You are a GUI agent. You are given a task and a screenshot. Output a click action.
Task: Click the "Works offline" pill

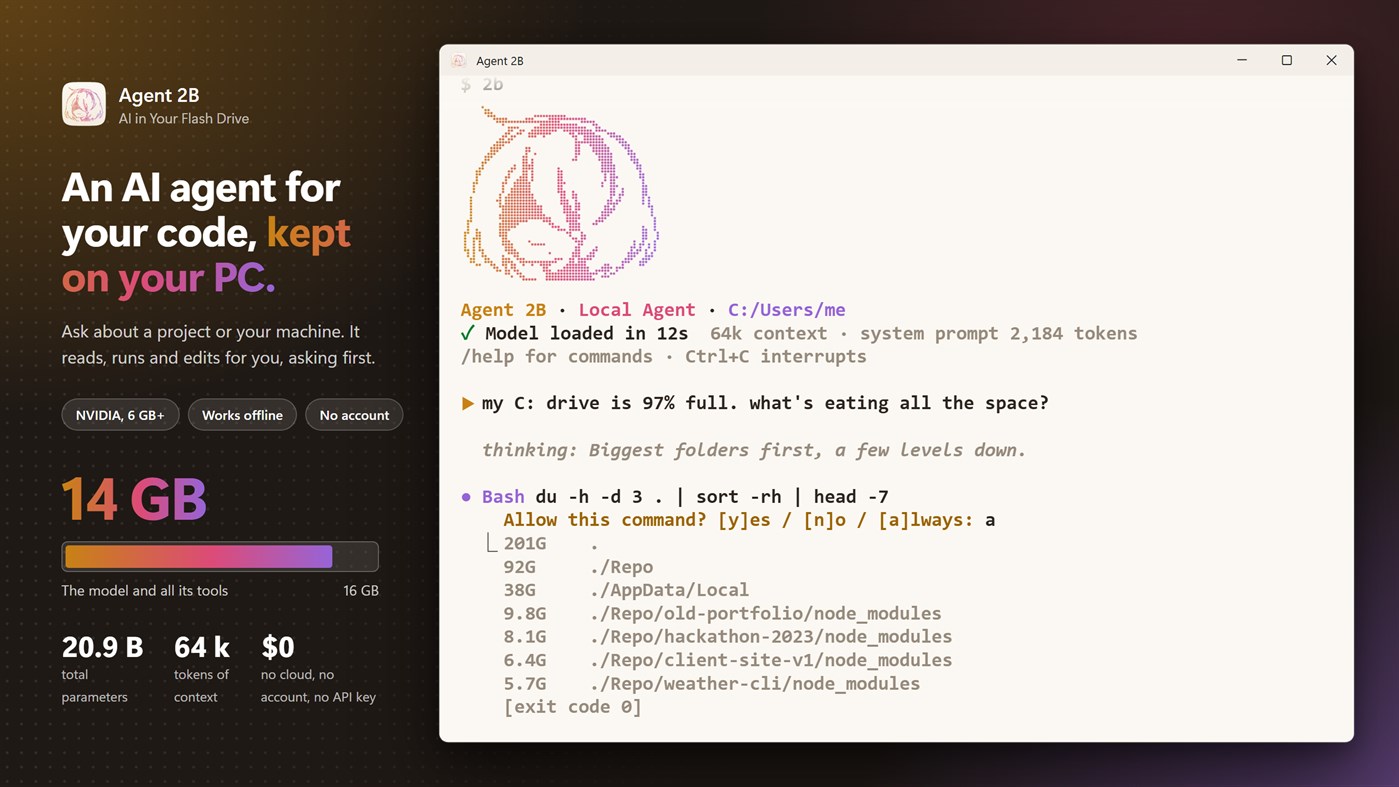coord(242,415)
